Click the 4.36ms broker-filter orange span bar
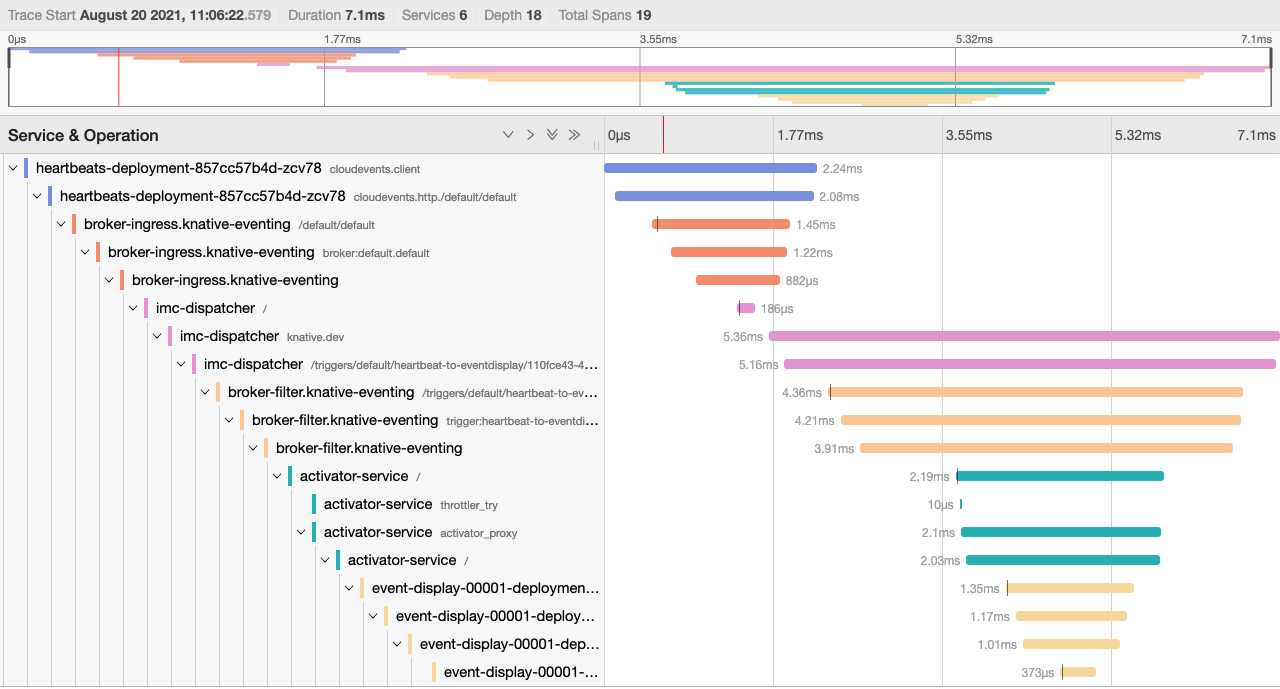 1036,392
